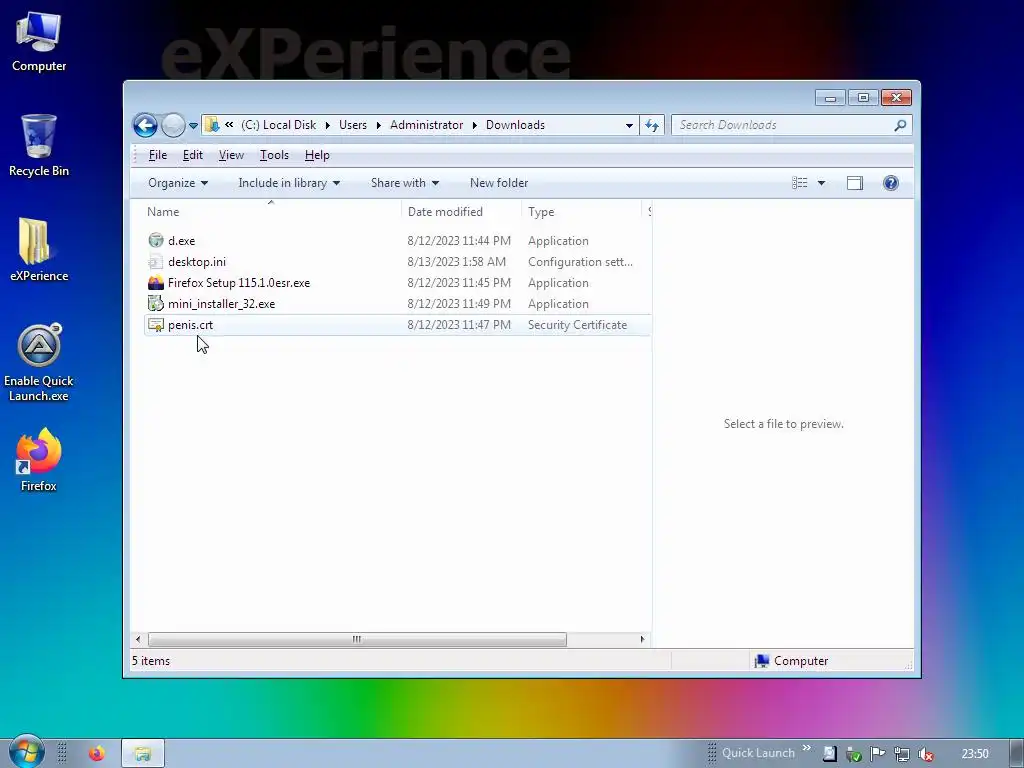
Task: Click the Downloads breadcrumb
Action: [515, 125]
